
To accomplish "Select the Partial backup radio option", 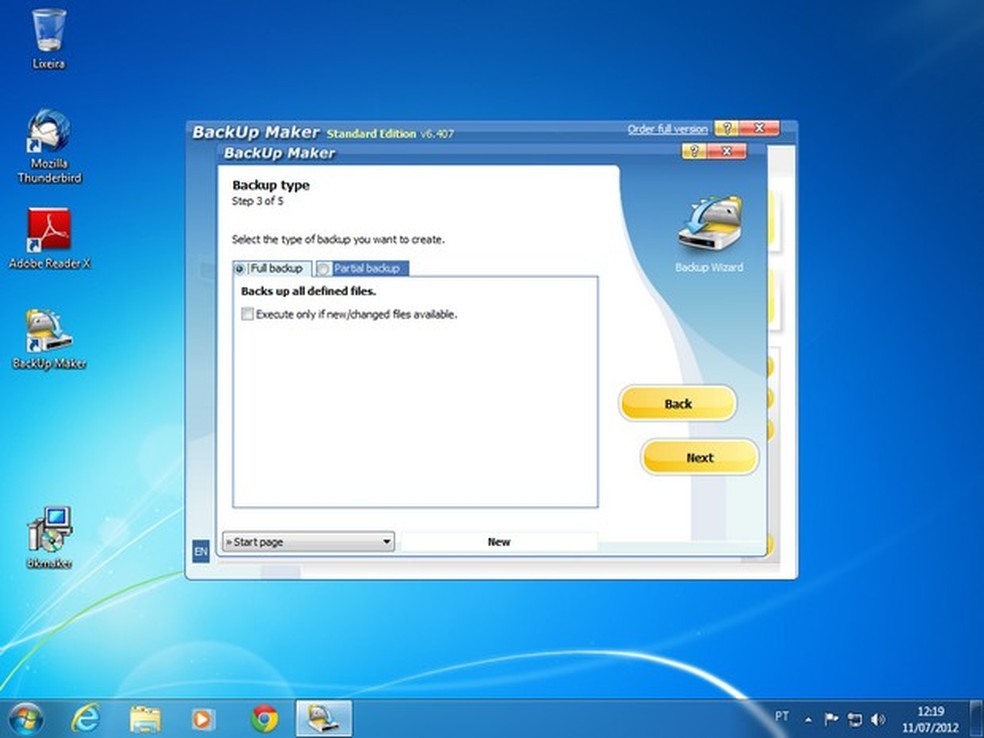I will [324, 269].
